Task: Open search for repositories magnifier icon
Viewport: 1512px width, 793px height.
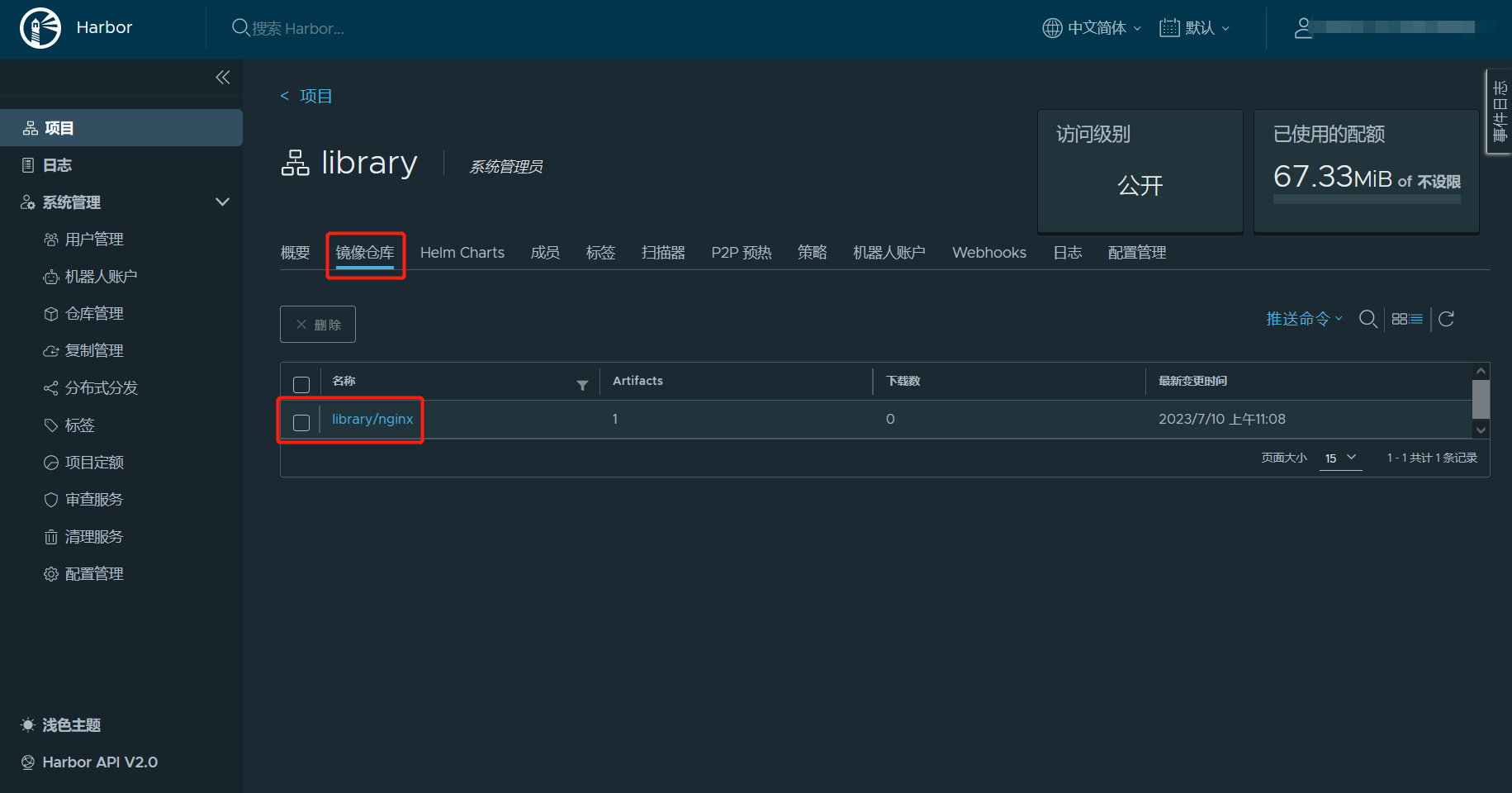Action: click(x=1368, y=319)
